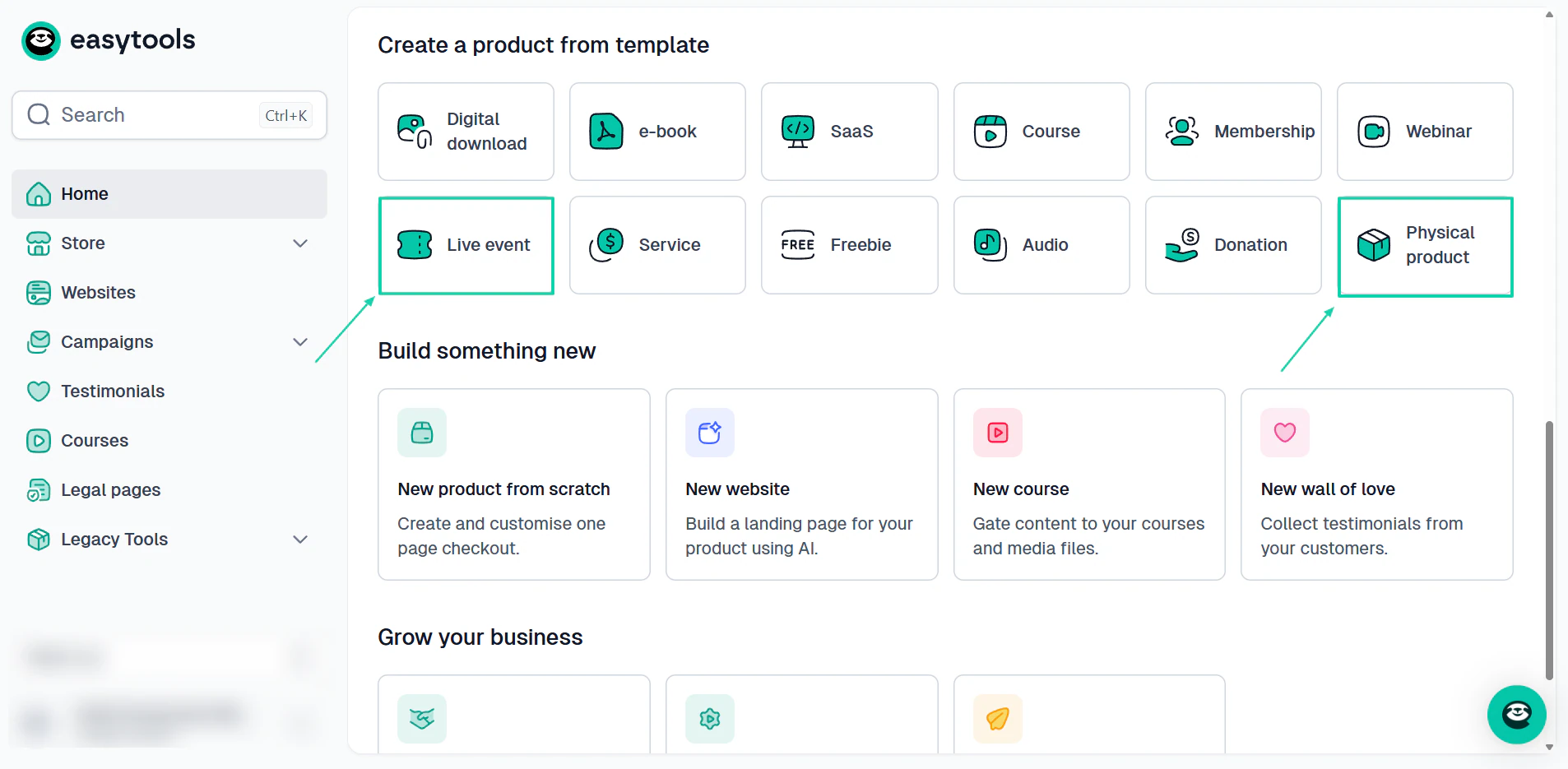Expand the Store submenu chevron
Image resolution: width=1568 pixels, height=769 pixels.
[x=300, y=243]
